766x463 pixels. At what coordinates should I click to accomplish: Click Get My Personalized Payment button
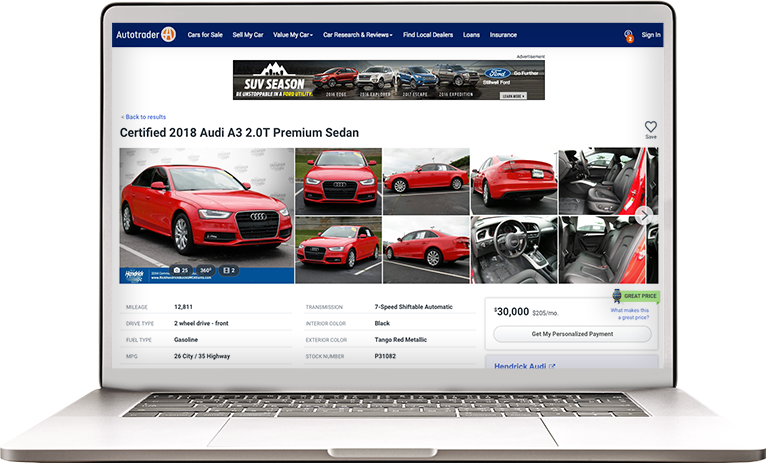(572, 334)
